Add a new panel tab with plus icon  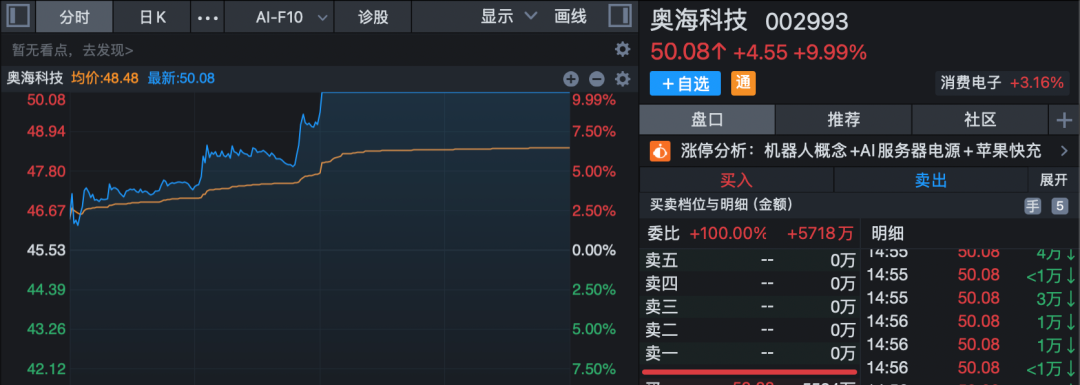(x=1064, y=120)
